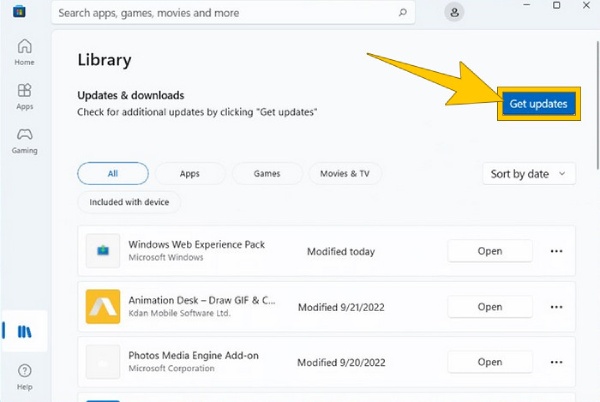Viewport: 600px width, 402px height.
Task: Close the Microsoft Store window
Action: point(586,5)
